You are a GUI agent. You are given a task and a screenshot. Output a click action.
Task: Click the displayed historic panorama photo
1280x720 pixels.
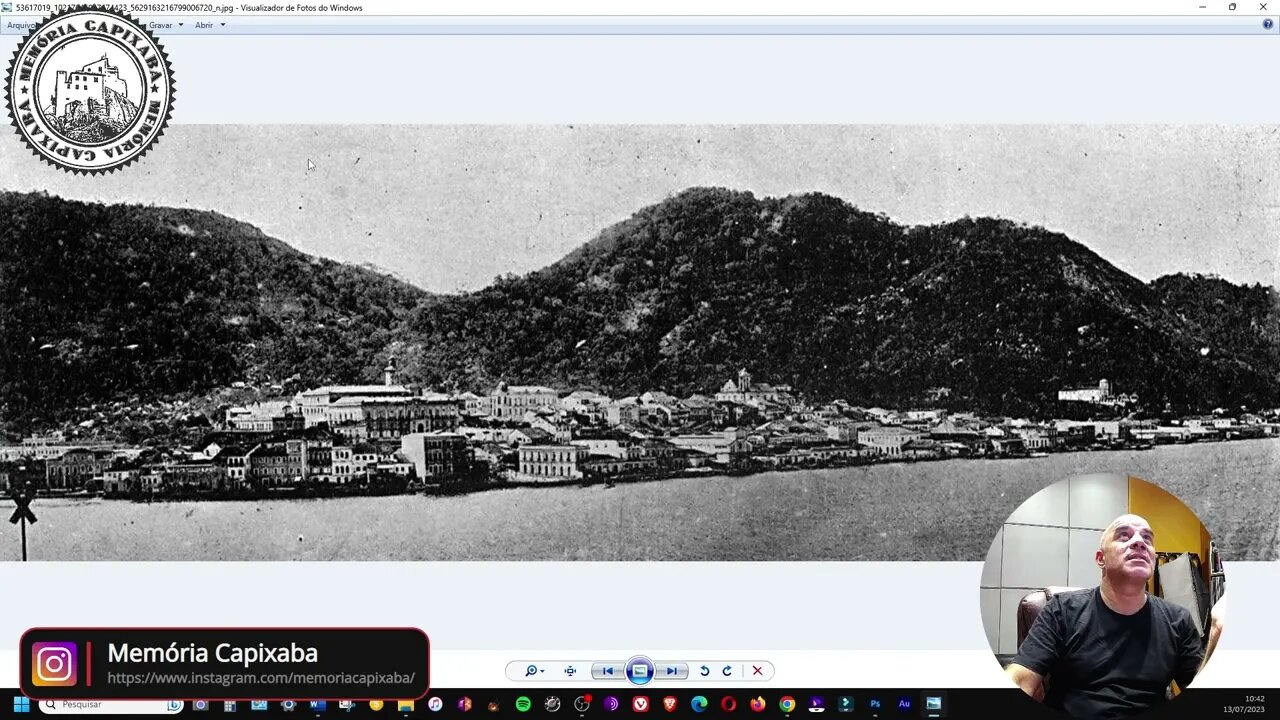click(640, 342)
